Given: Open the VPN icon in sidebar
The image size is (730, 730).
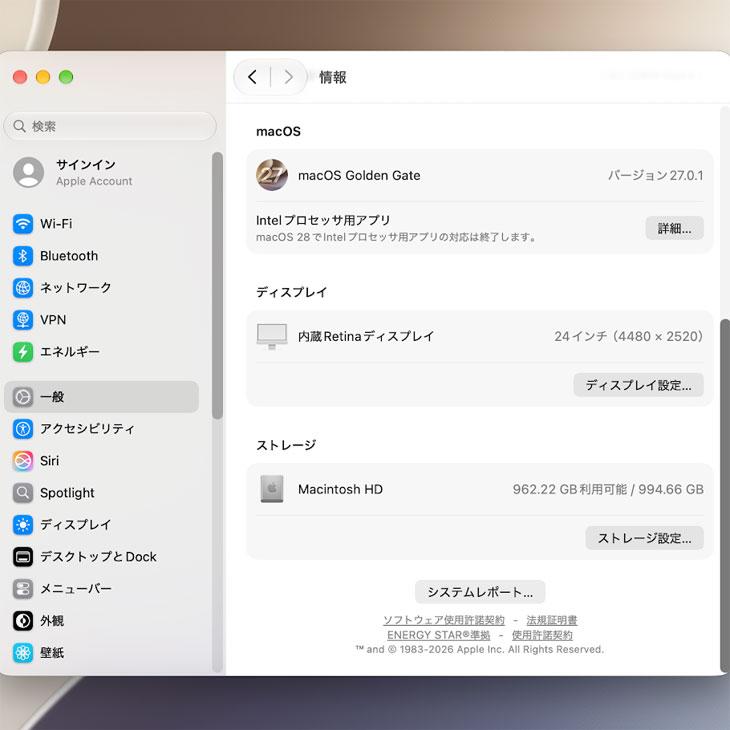Looking at the screenshot, I should pyautogui.click(x=23, y=320).
